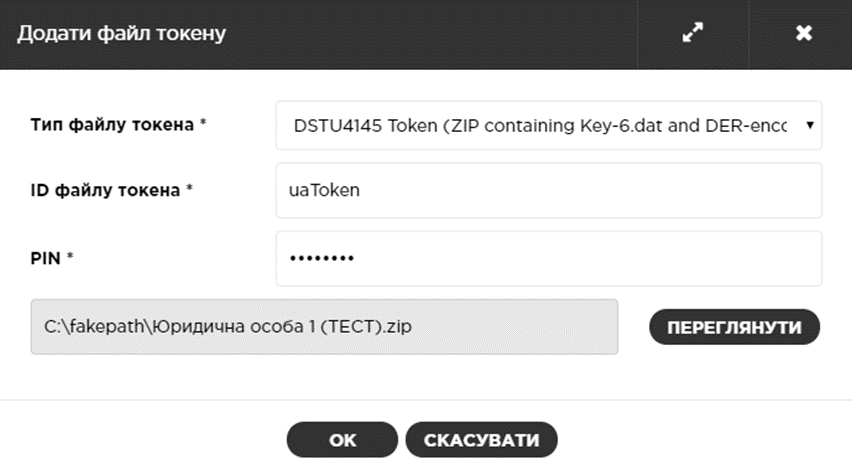Click the arrow on the DSTU4145 Token combo box

coord(808,127)
